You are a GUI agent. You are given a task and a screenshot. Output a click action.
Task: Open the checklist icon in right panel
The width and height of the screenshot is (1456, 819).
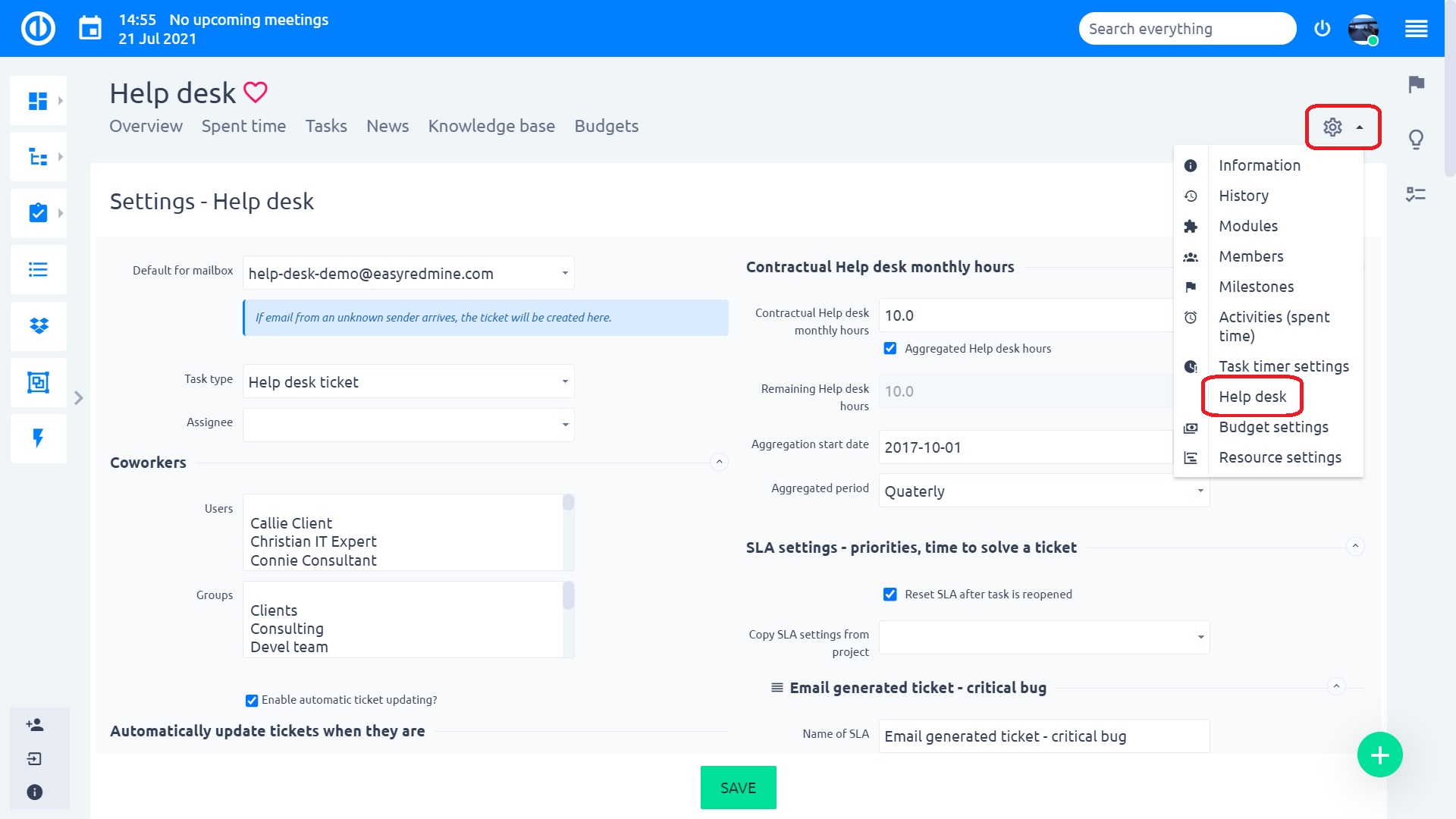point(1416,195)
